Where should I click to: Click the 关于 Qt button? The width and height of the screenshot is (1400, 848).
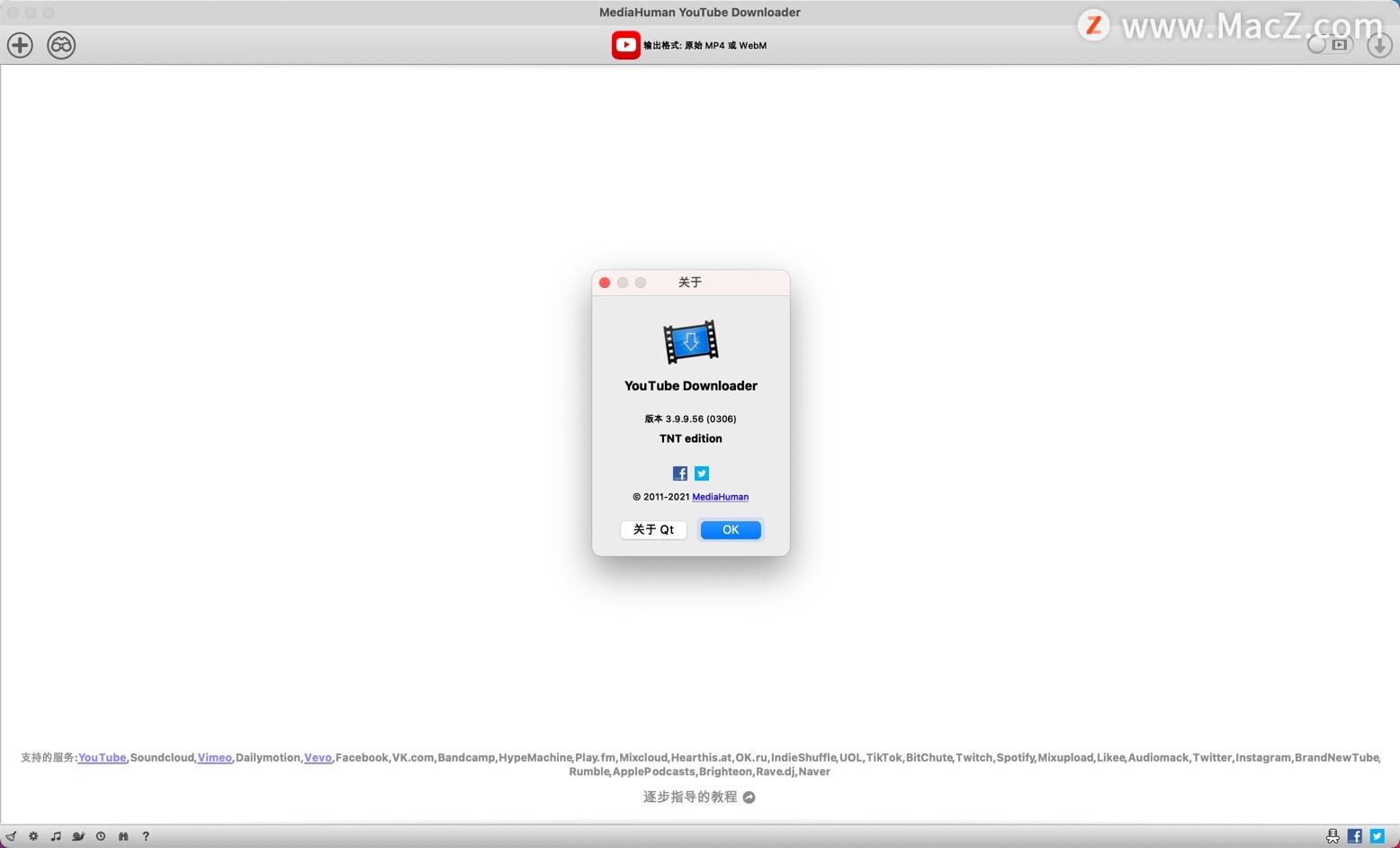(x=653, y=529)
